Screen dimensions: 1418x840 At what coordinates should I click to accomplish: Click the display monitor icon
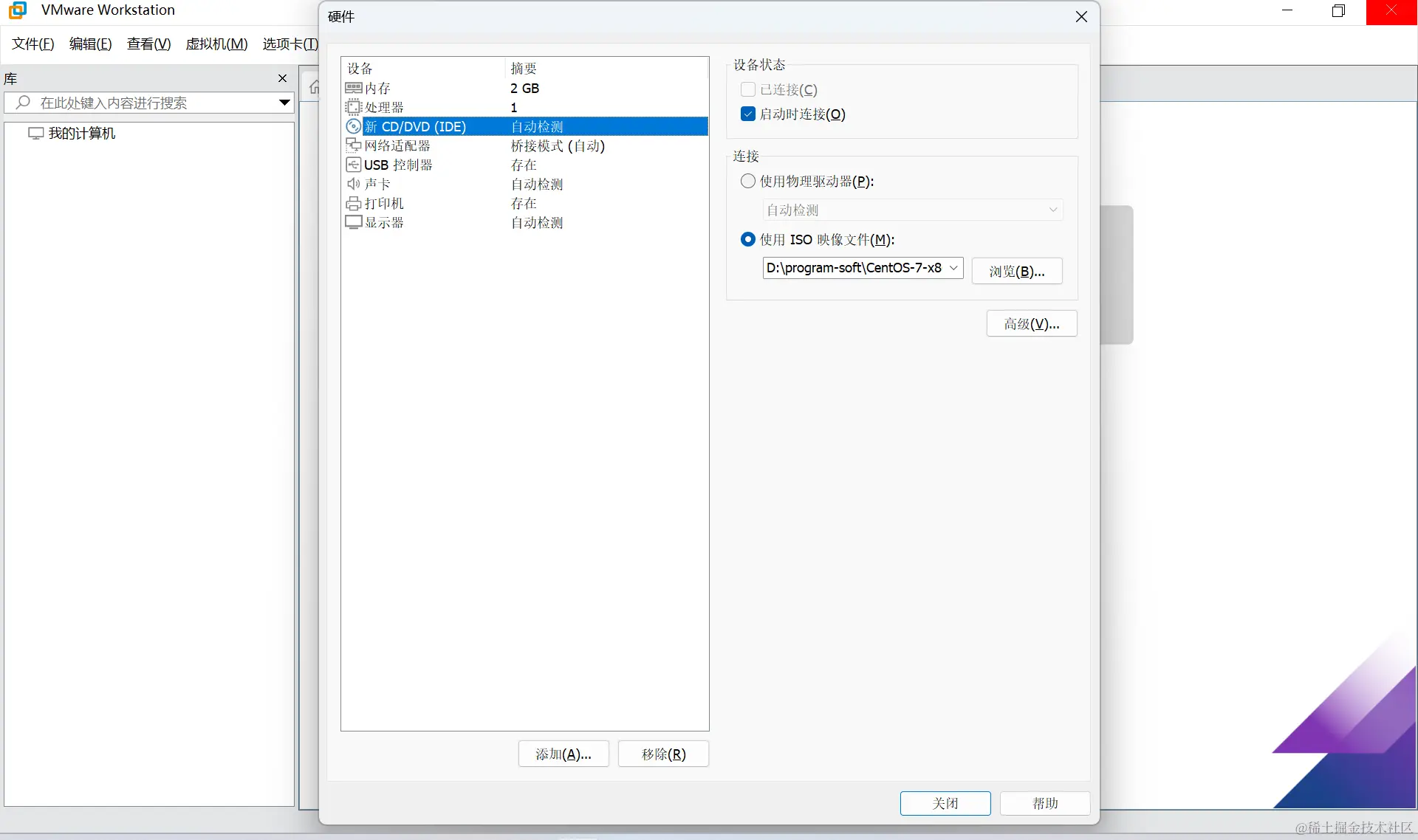pos(353,222)
